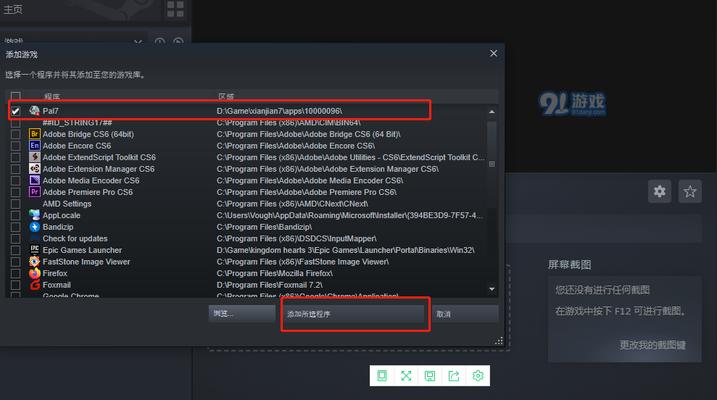The image size is (717, 400).
Task: Click the program list scroll down arrow
Action: click(x=492, y=289)
